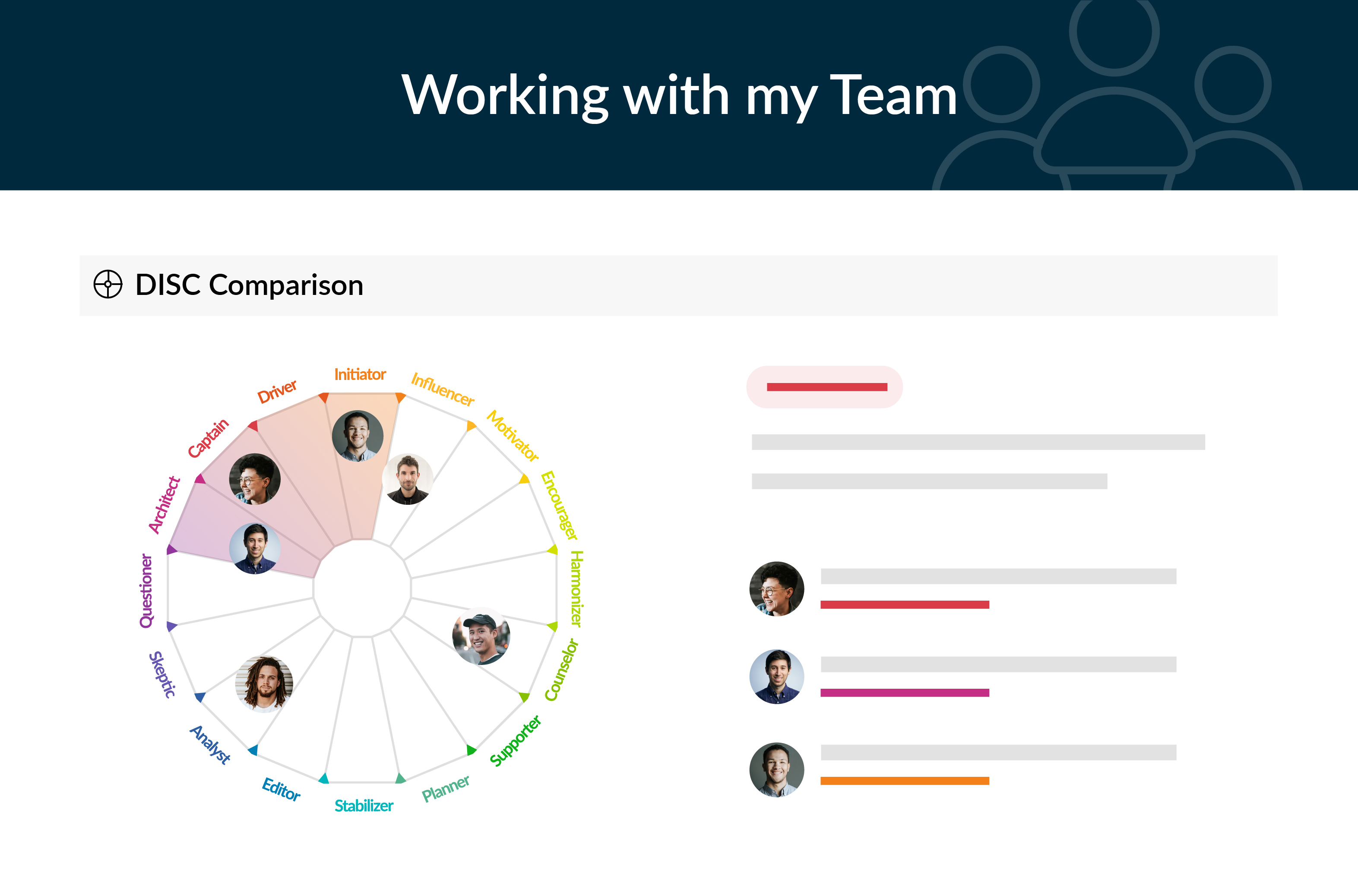
Task: Click the Supporter label on the wheel
Action: point(515,741)
